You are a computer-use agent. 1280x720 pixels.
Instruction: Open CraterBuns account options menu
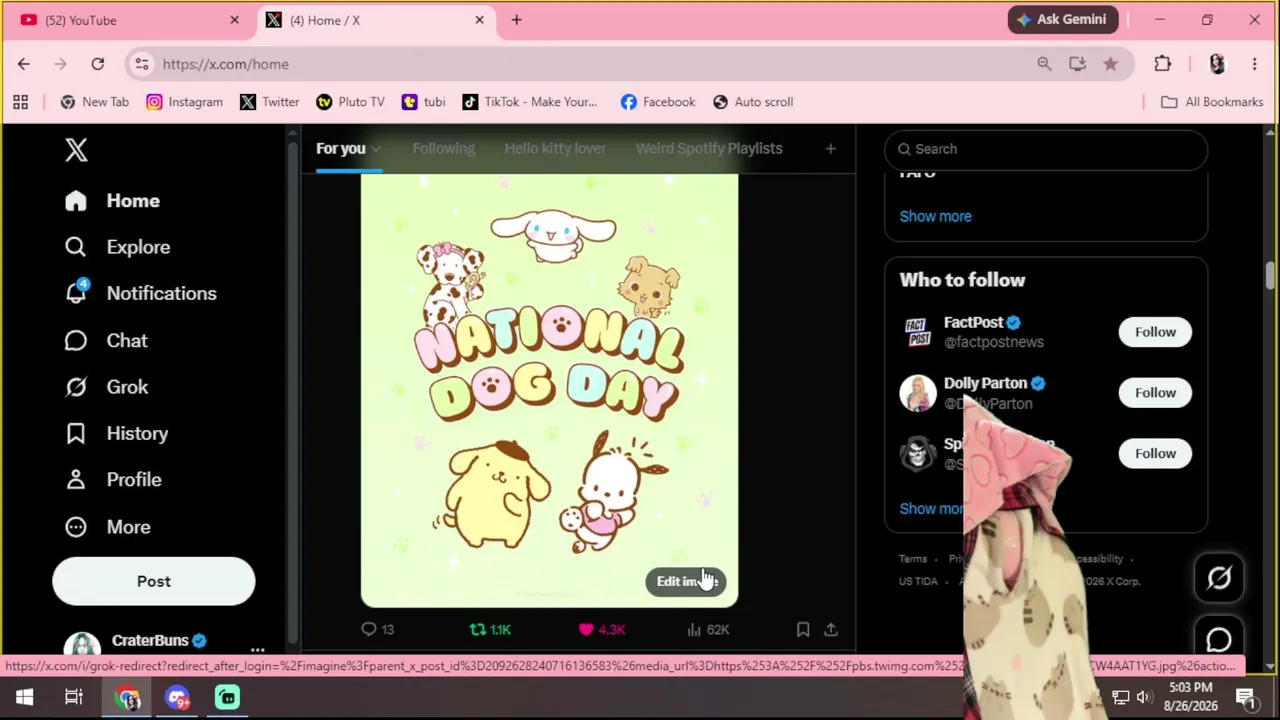[257, 649]
